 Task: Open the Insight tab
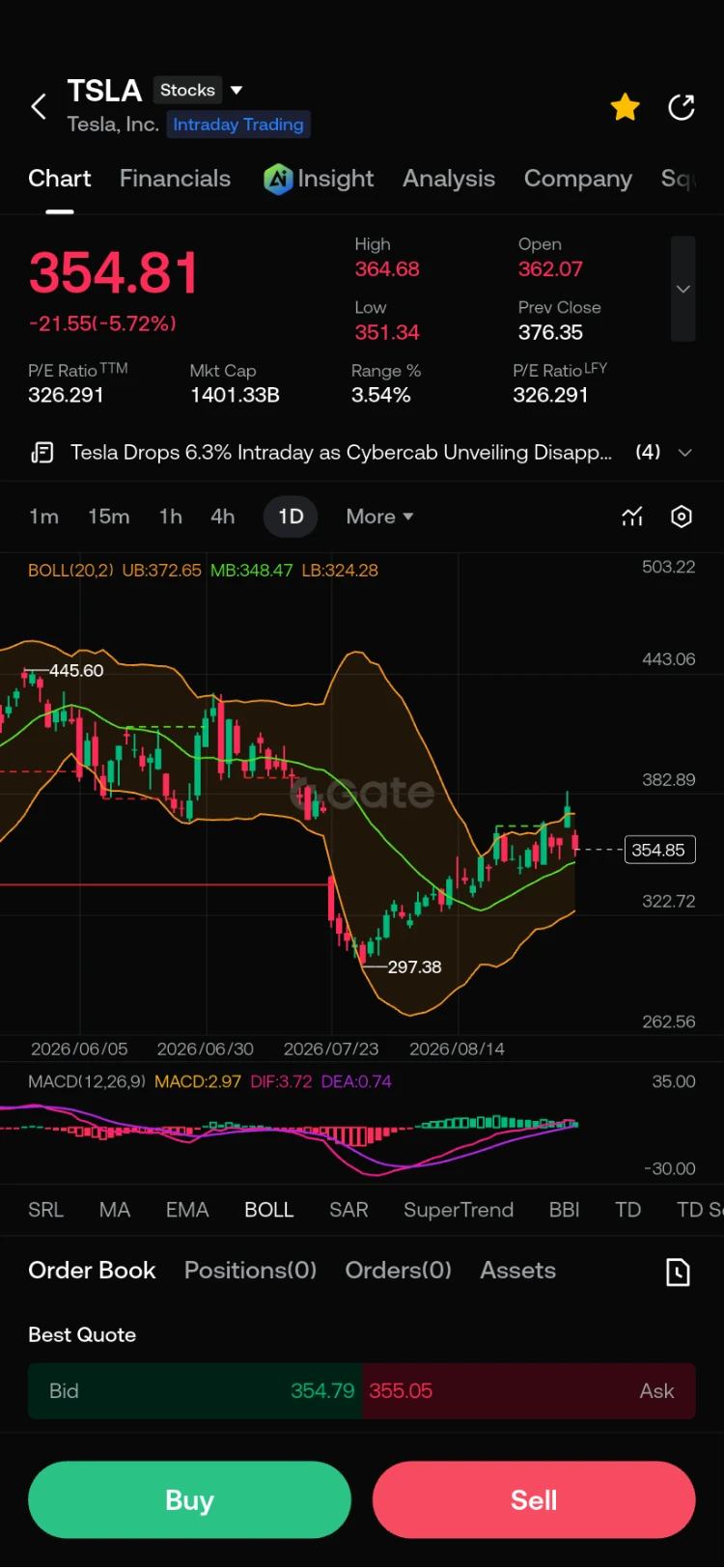tap(335, 179)
